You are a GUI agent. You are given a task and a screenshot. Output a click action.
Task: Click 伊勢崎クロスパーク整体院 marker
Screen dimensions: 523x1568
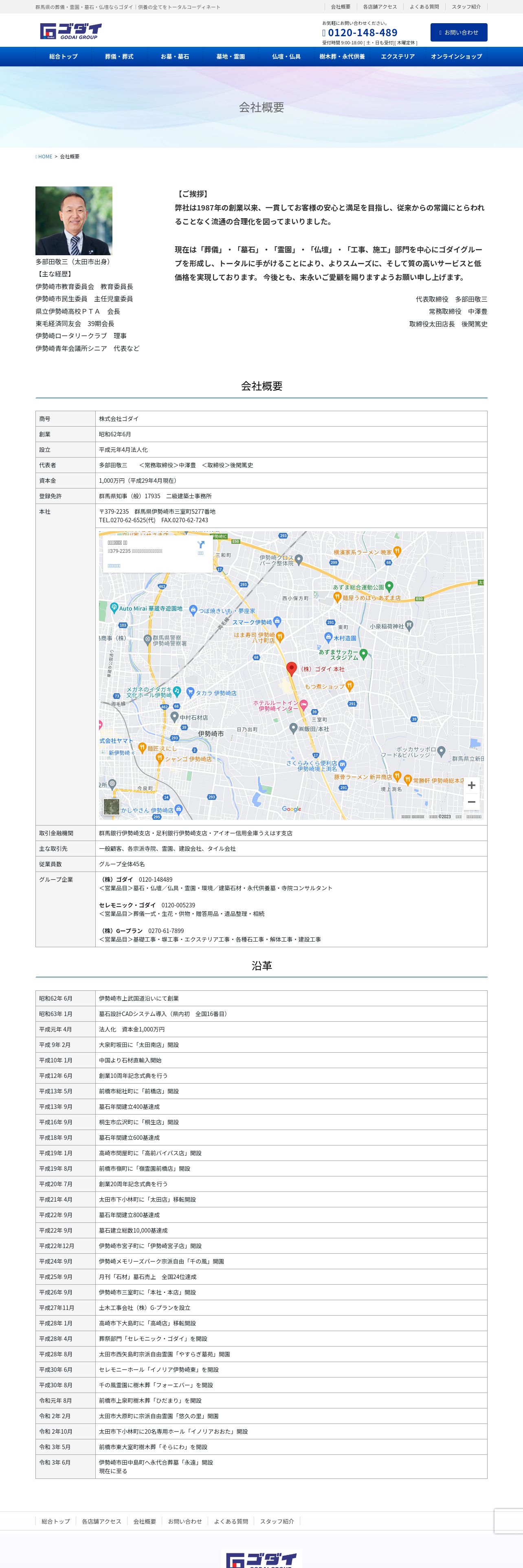click(298, 560)
